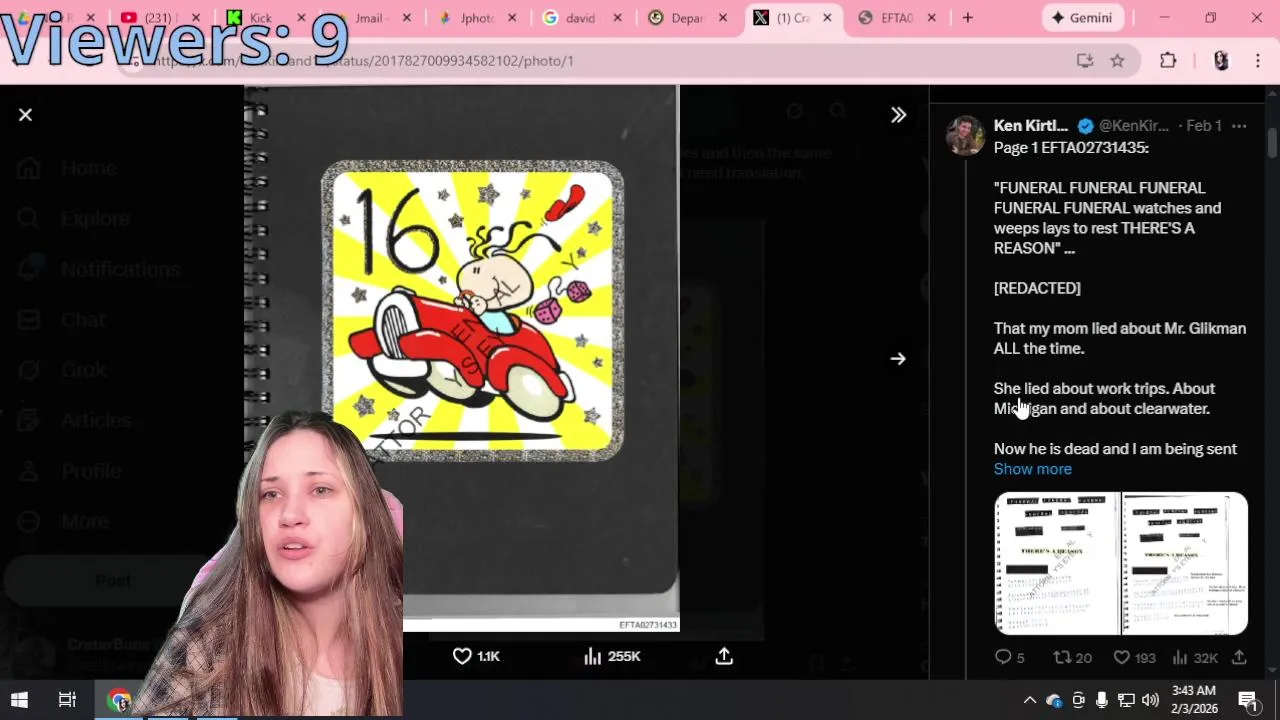Repost the reply with 20 reposts

click(1072, 657)
